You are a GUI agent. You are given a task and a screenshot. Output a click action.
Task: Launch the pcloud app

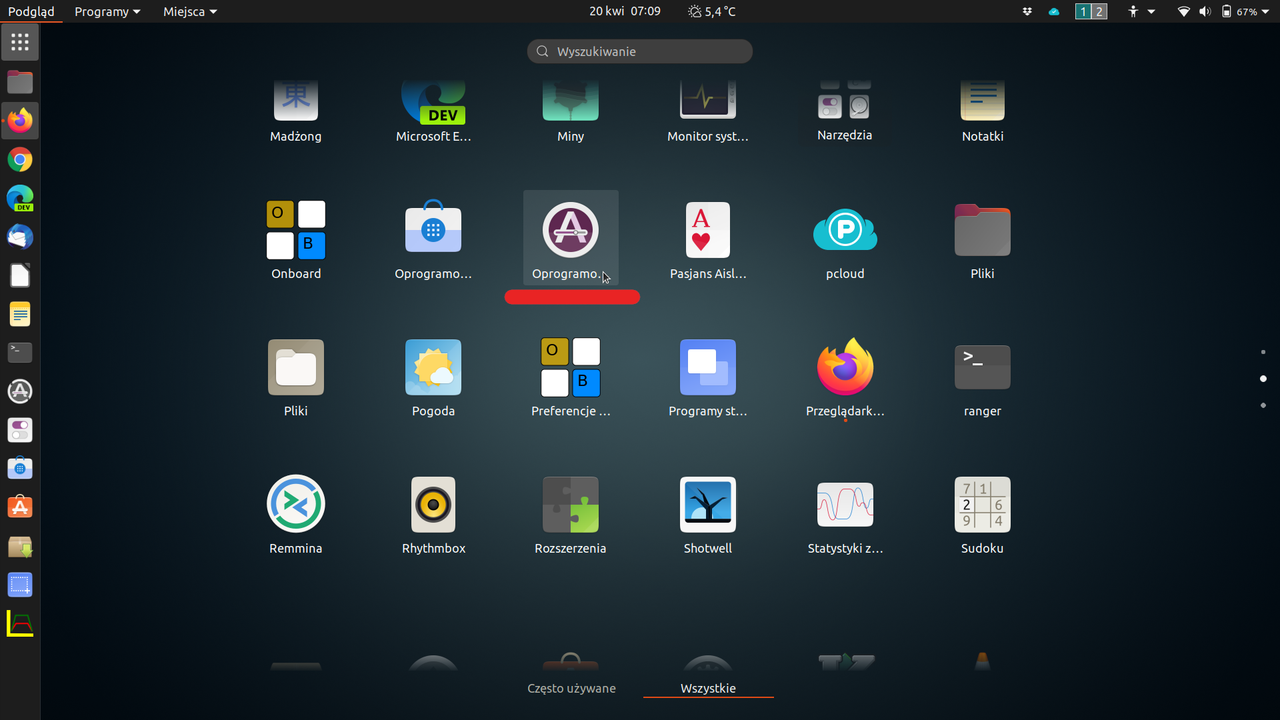[845, 240]
